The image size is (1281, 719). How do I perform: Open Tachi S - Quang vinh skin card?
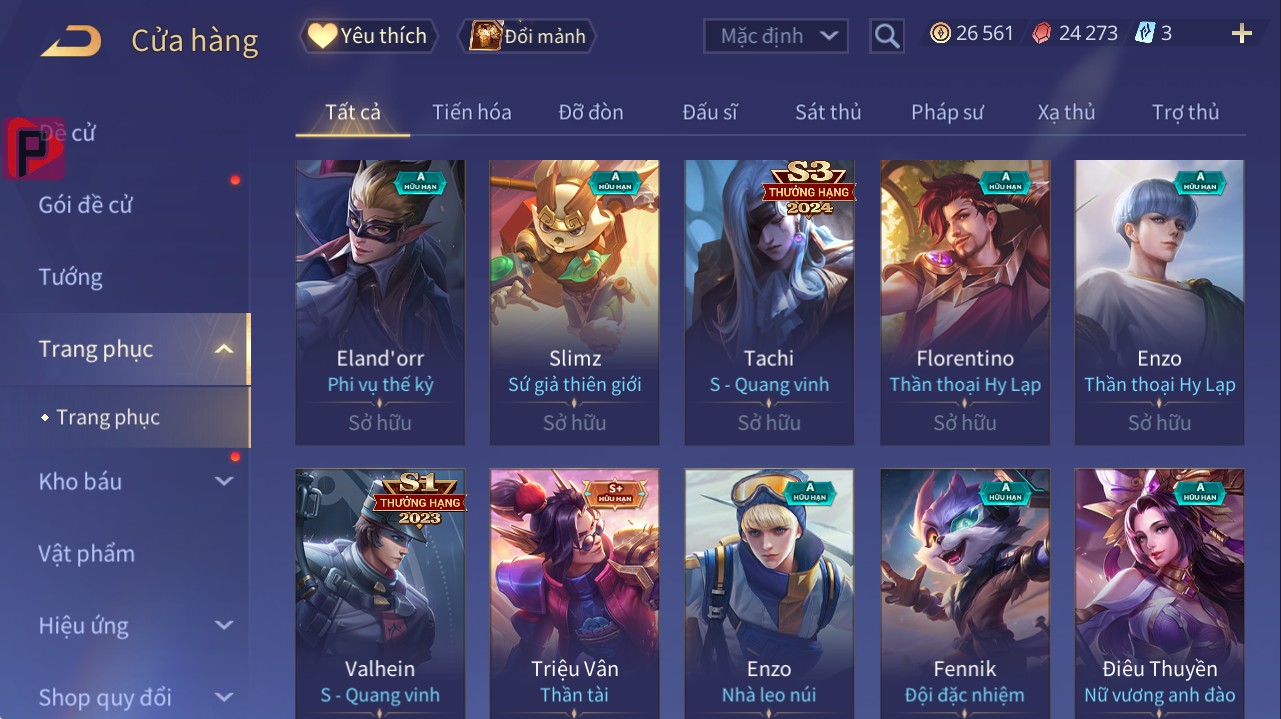pyautogui.click(x=769, y=302)
